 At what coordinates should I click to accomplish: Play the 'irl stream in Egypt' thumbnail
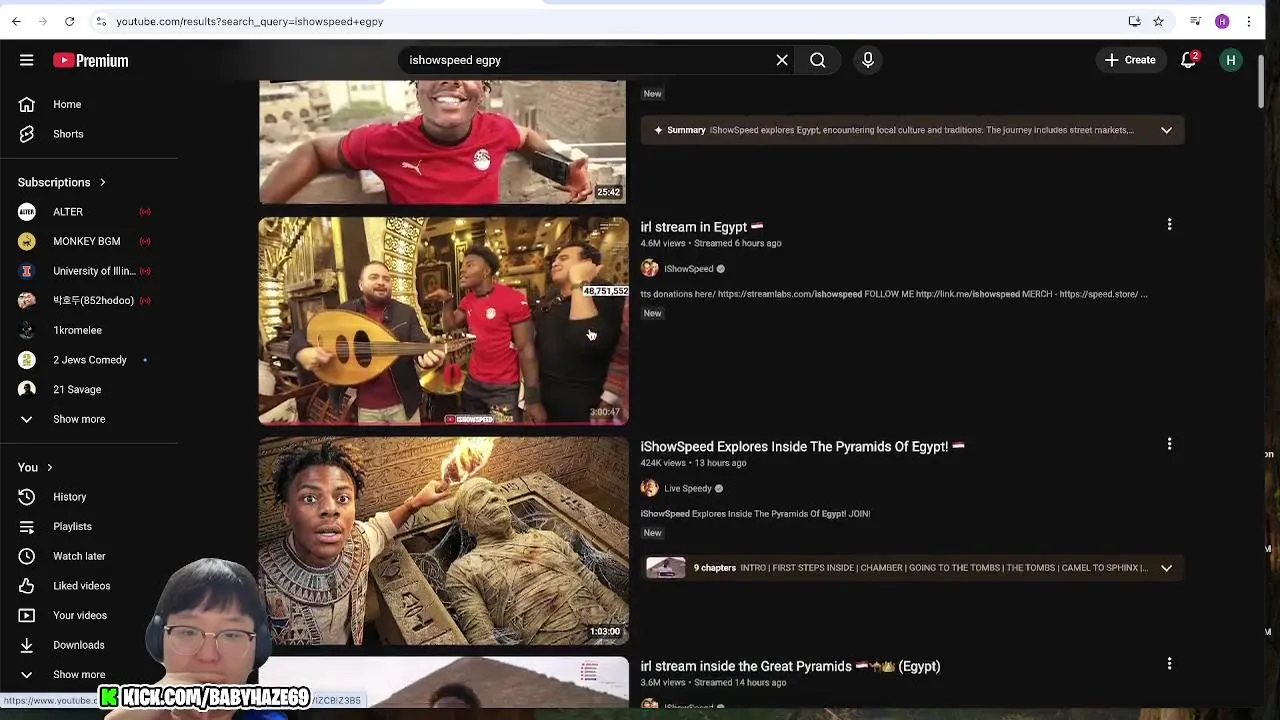click(x=443, y=321)
